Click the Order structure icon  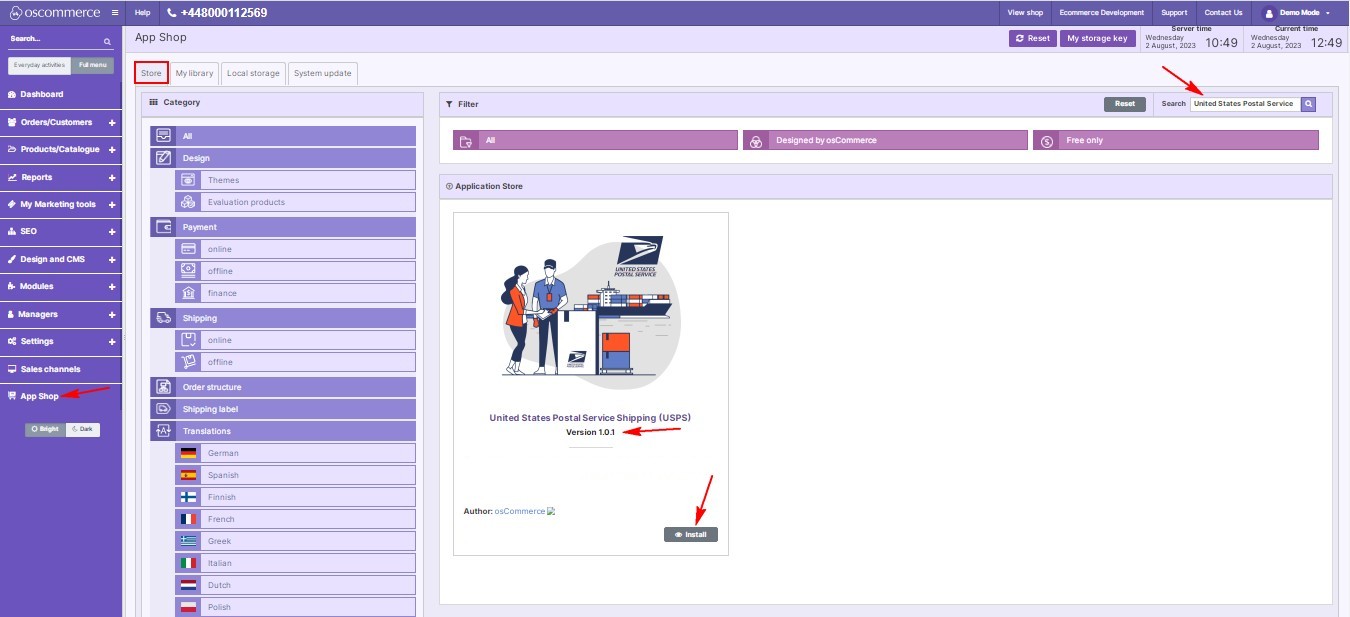163,387
